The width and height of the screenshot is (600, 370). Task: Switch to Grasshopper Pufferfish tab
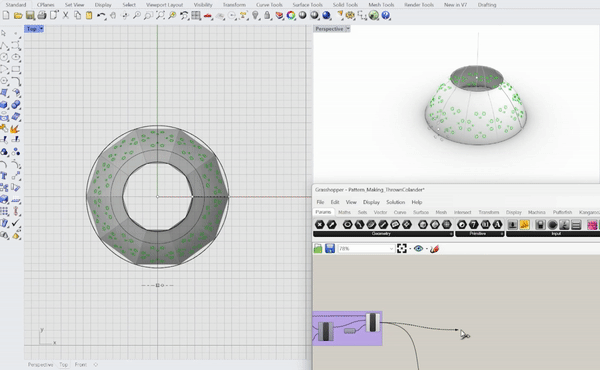562,212
